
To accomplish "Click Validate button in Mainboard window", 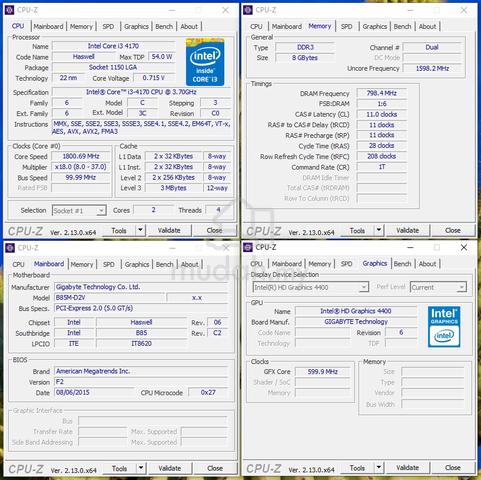I will pyautogui.click(x=170, y=468).
